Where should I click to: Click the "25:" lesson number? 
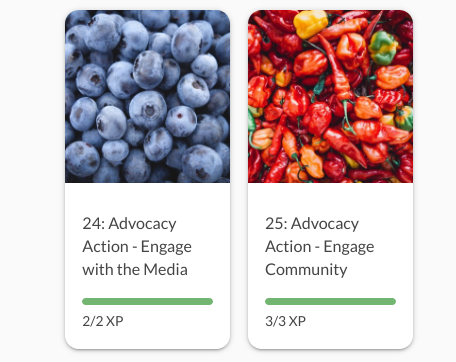[276, 224]
